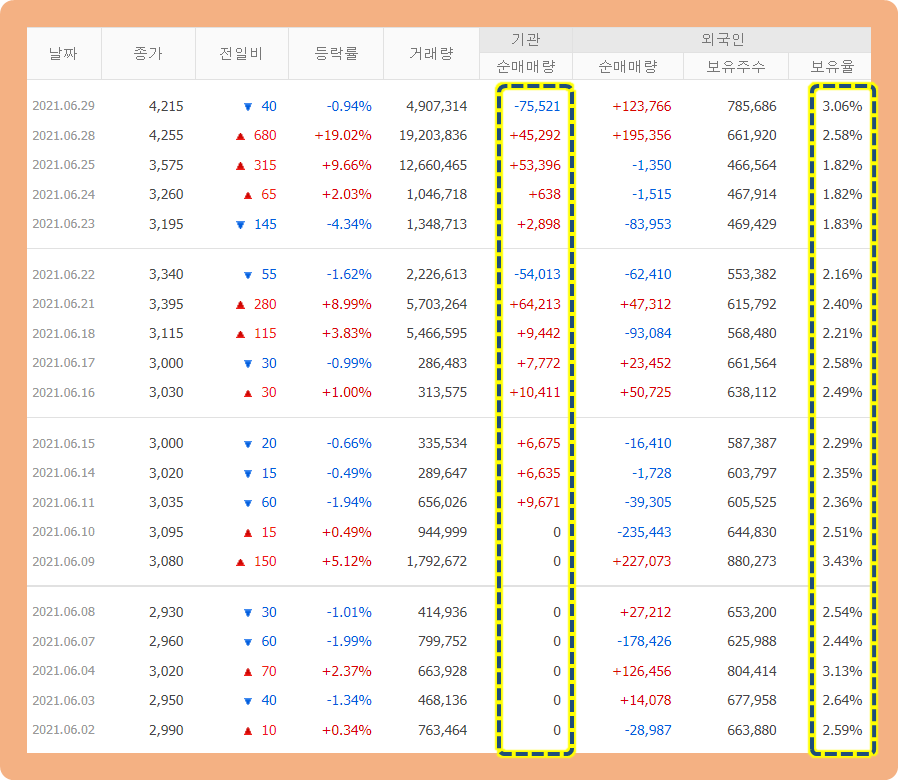Click the red up arrow next to 150

click(241, 562)
